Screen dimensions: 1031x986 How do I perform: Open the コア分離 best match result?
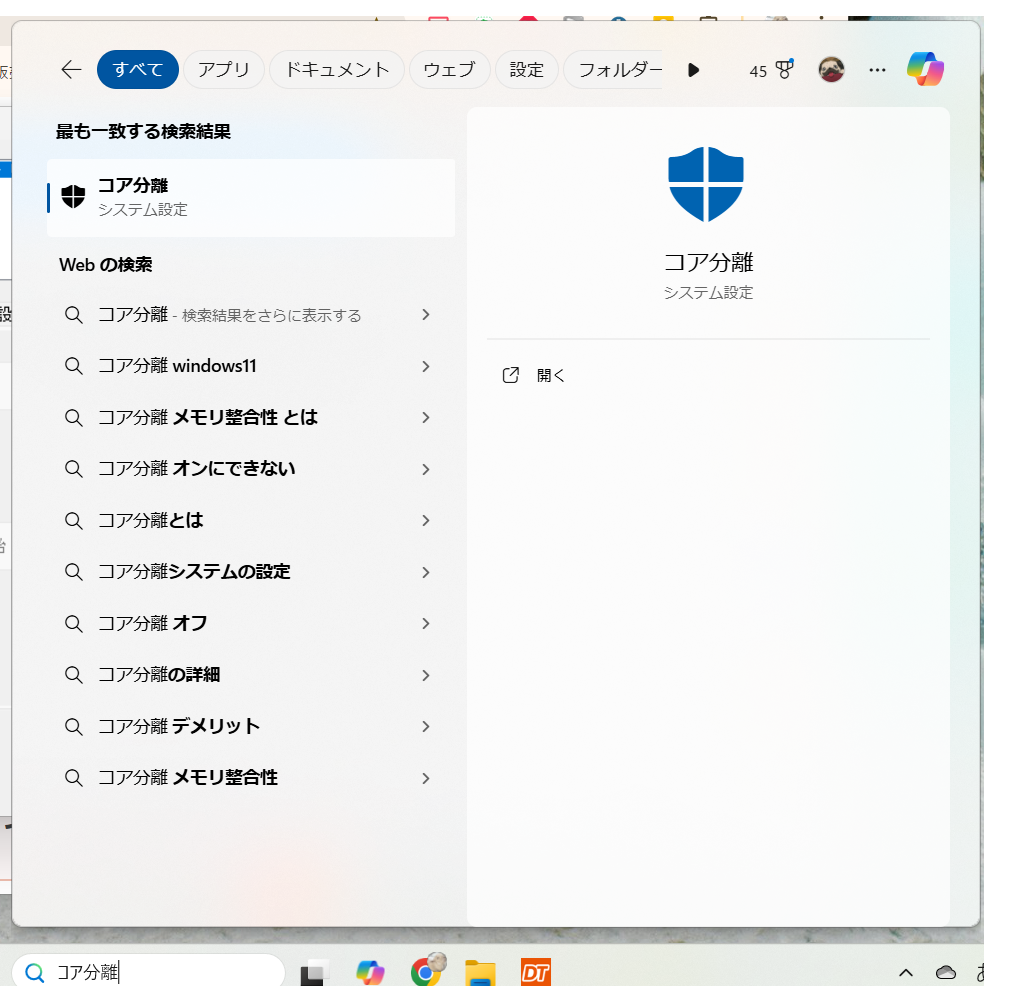pos(251,197)
